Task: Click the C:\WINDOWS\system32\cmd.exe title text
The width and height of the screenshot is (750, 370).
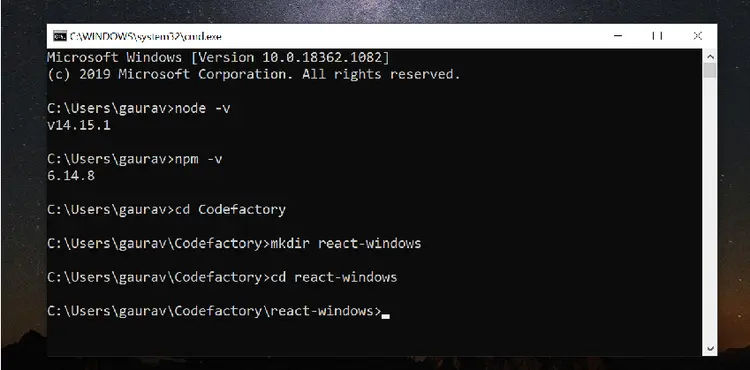Action: [146, 36]
